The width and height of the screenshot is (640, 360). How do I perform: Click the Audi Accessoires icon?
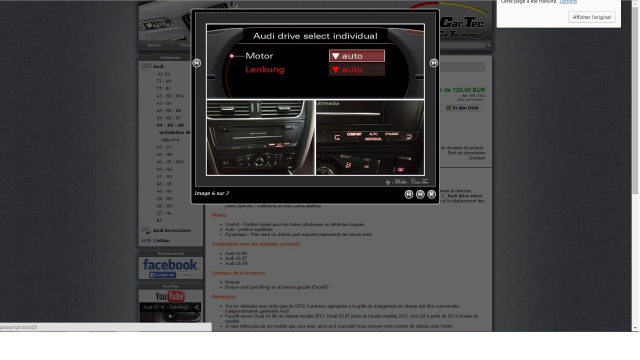[x=146, y=231]
